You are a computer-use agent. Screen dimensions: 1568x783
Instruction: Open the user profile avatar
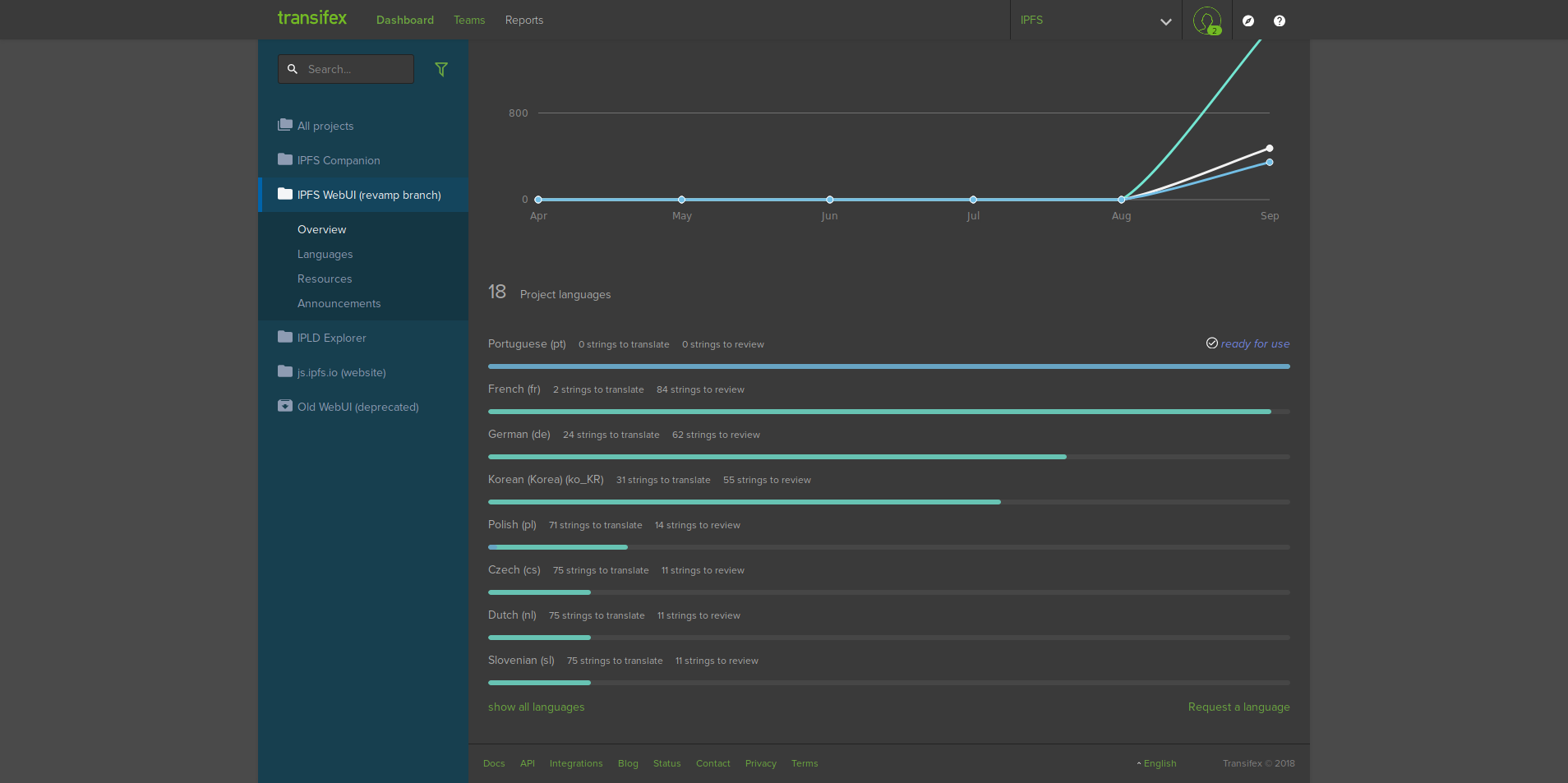pos(1207,21)
